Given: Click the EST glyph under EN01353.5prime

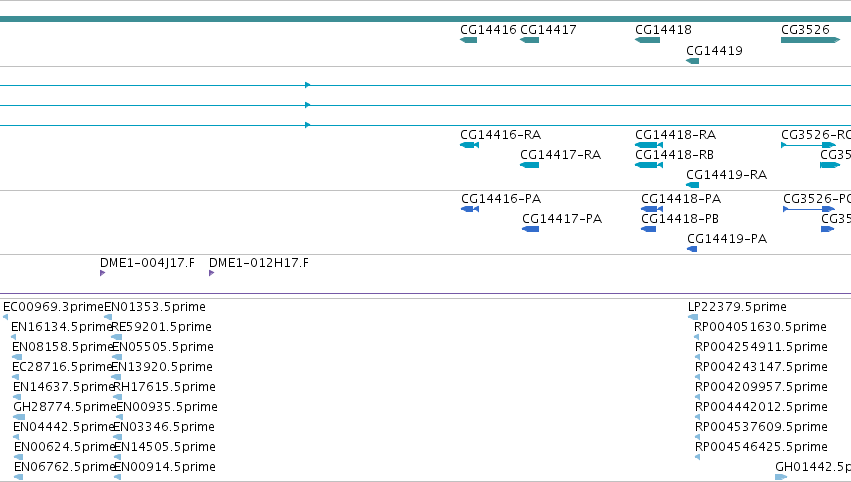Looking at the screenshot, I should coord(108,317).
